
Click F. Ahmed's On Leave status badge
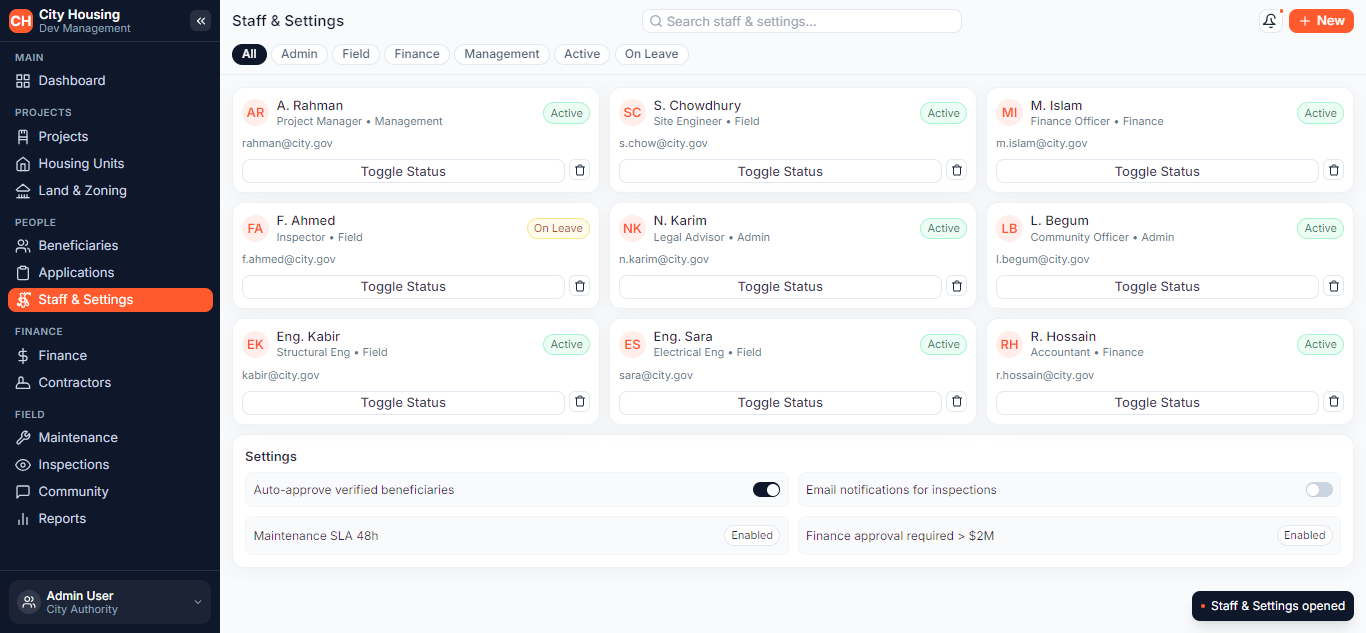[558, 229]
